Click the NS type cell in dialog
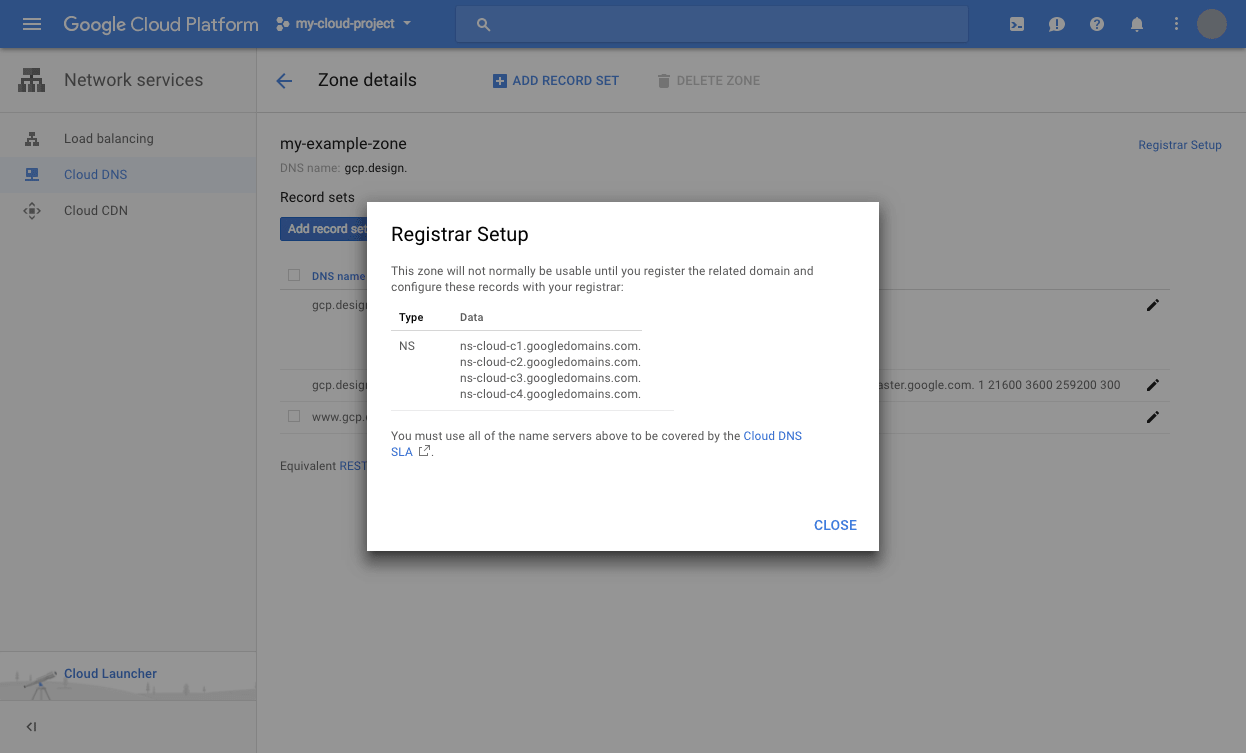 tap(407, 346)
